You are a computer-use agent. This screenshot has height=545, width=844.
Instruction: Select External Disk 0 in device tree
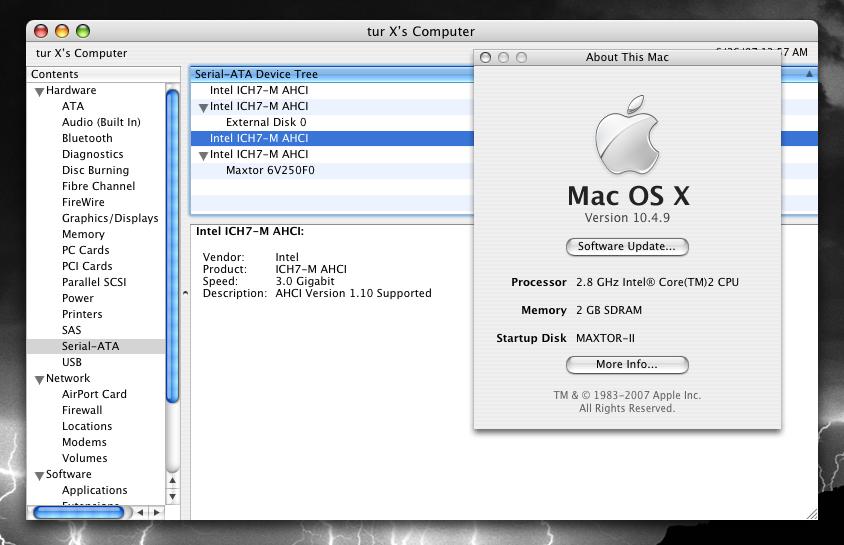click(x=332, y=122)
